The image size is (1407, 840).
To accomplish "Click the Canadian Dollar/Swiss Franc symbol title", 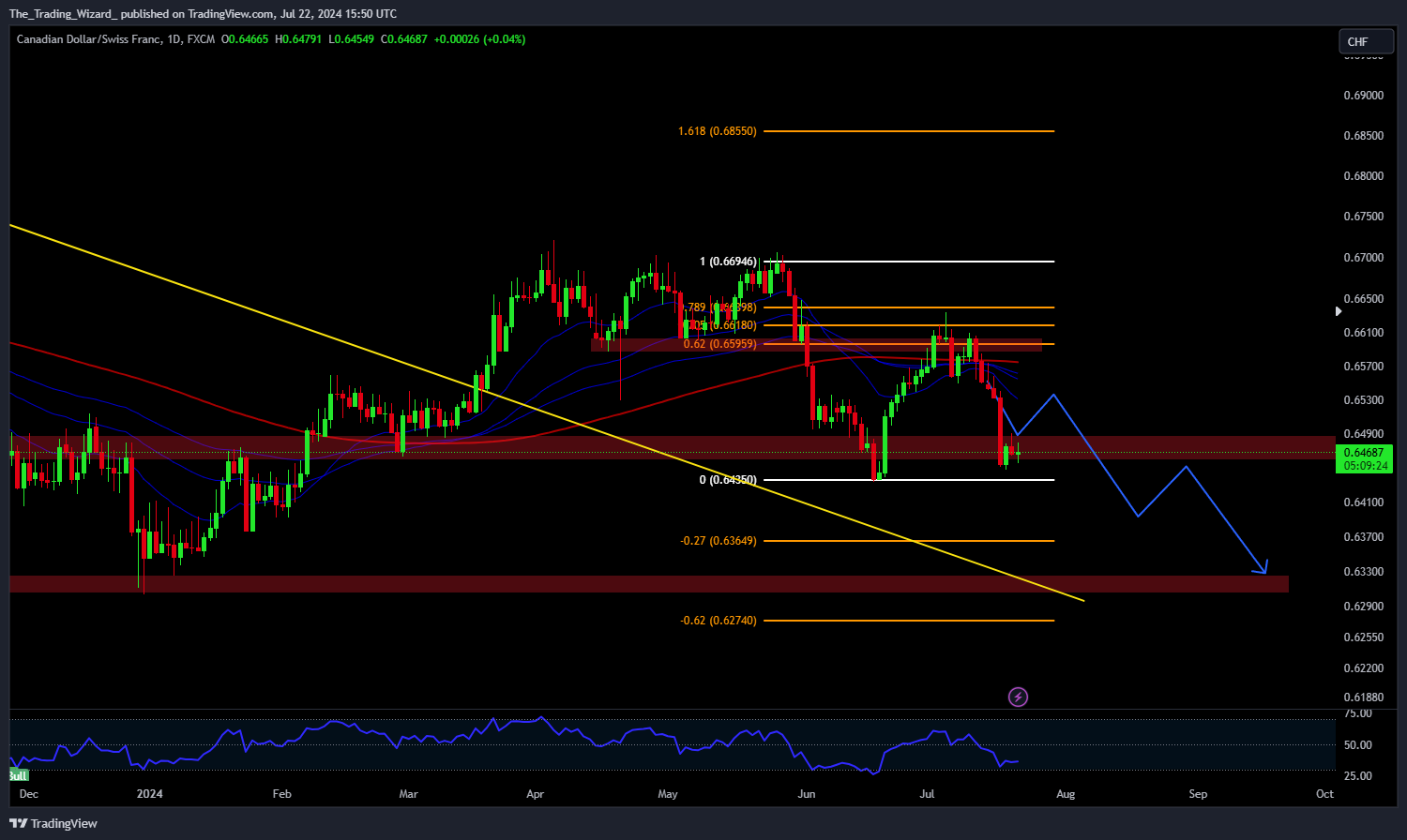I will click(x=88, y=39).
